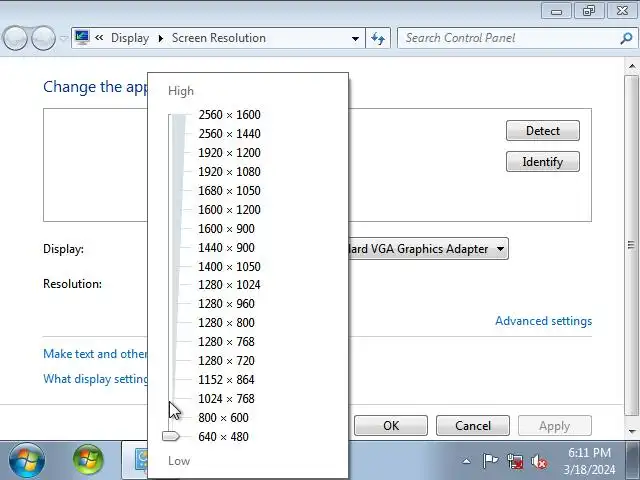Click the Detect button
Screen dimensions: 640x480
(x=542, y=131)
